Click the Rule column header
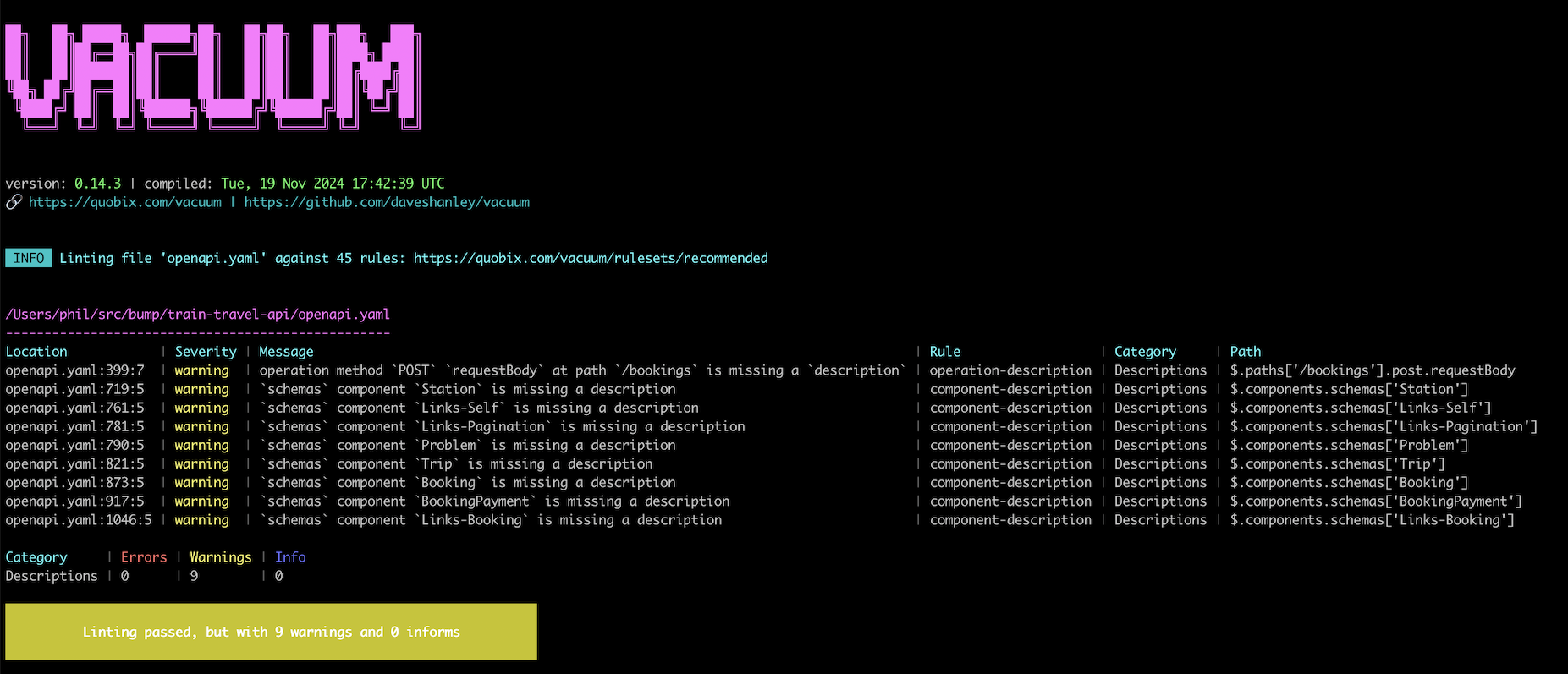 click(x=944, y=352)
